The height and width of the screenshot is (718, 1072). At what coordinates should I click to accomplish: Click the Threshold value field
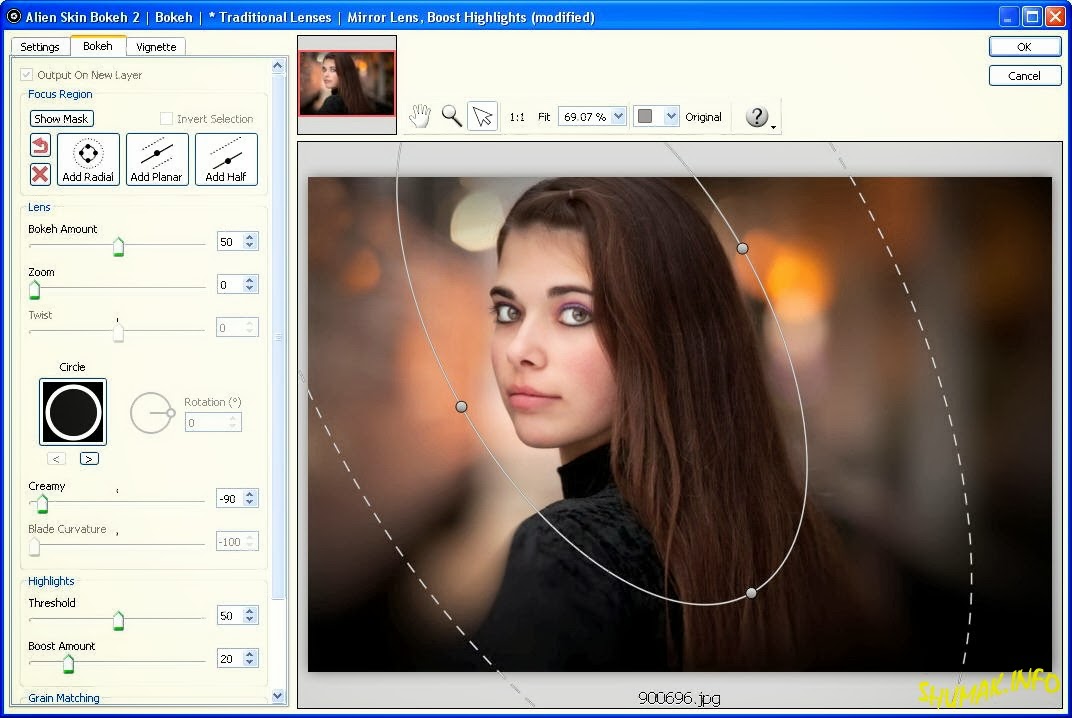point(230,615)
